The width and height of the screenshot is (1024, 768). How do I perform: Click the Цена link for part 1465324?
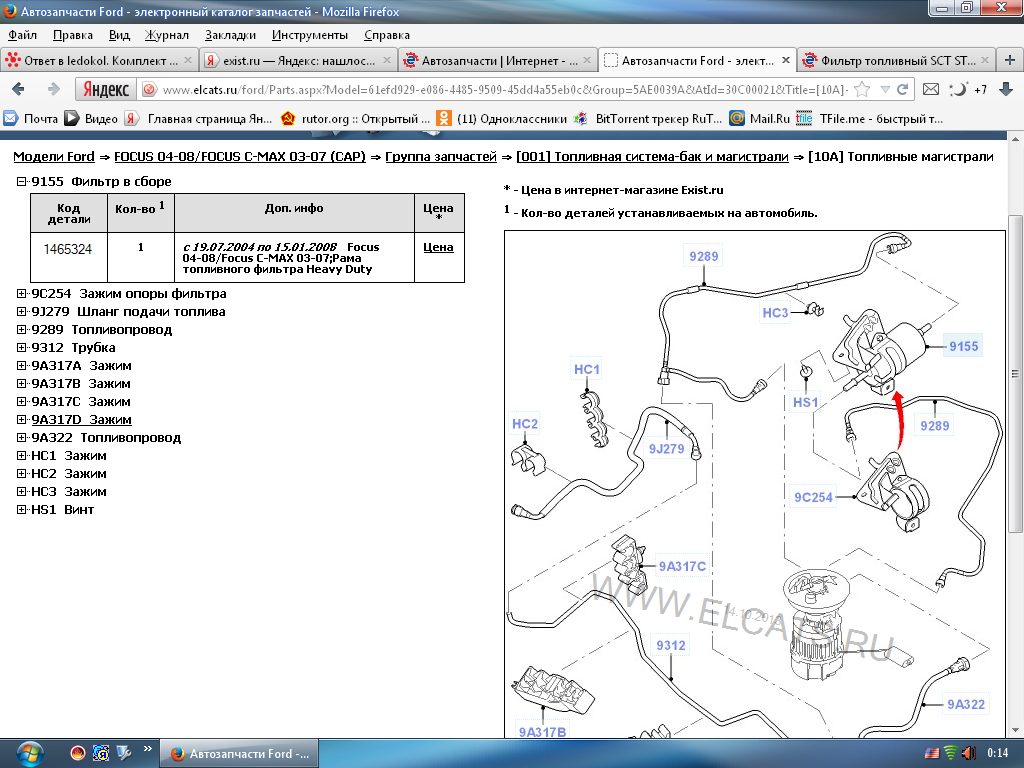click(x=438, y=247)
